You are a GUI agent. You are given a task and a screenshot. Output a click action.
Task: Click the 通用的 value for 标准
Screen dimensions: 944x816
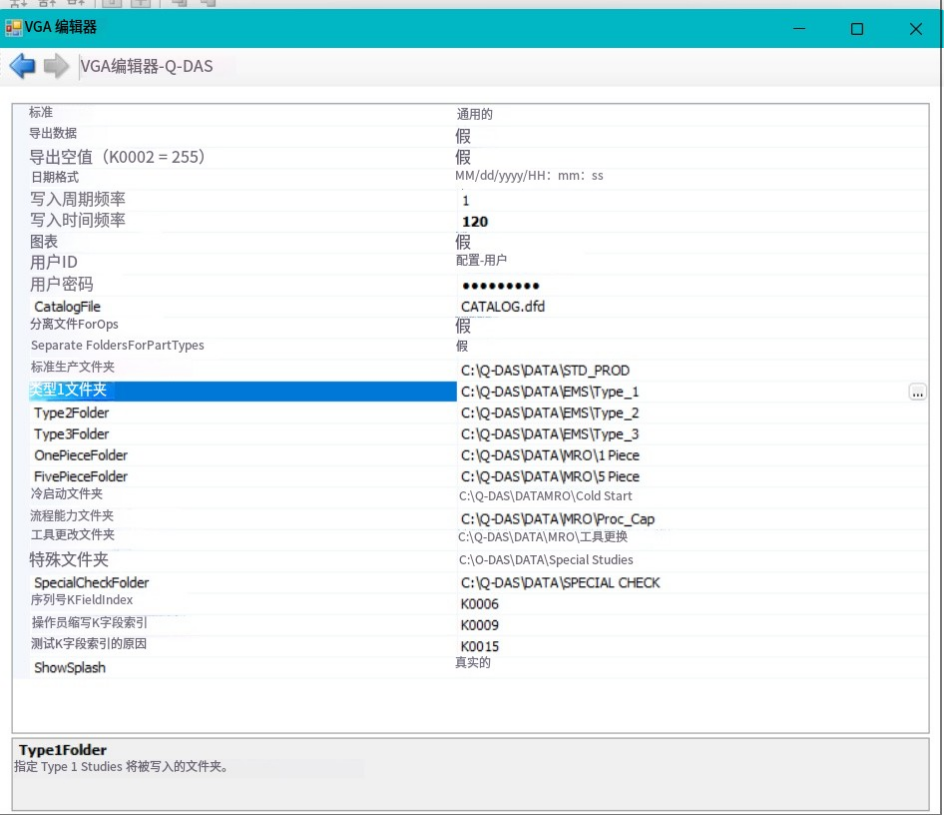tap(474, 114)
